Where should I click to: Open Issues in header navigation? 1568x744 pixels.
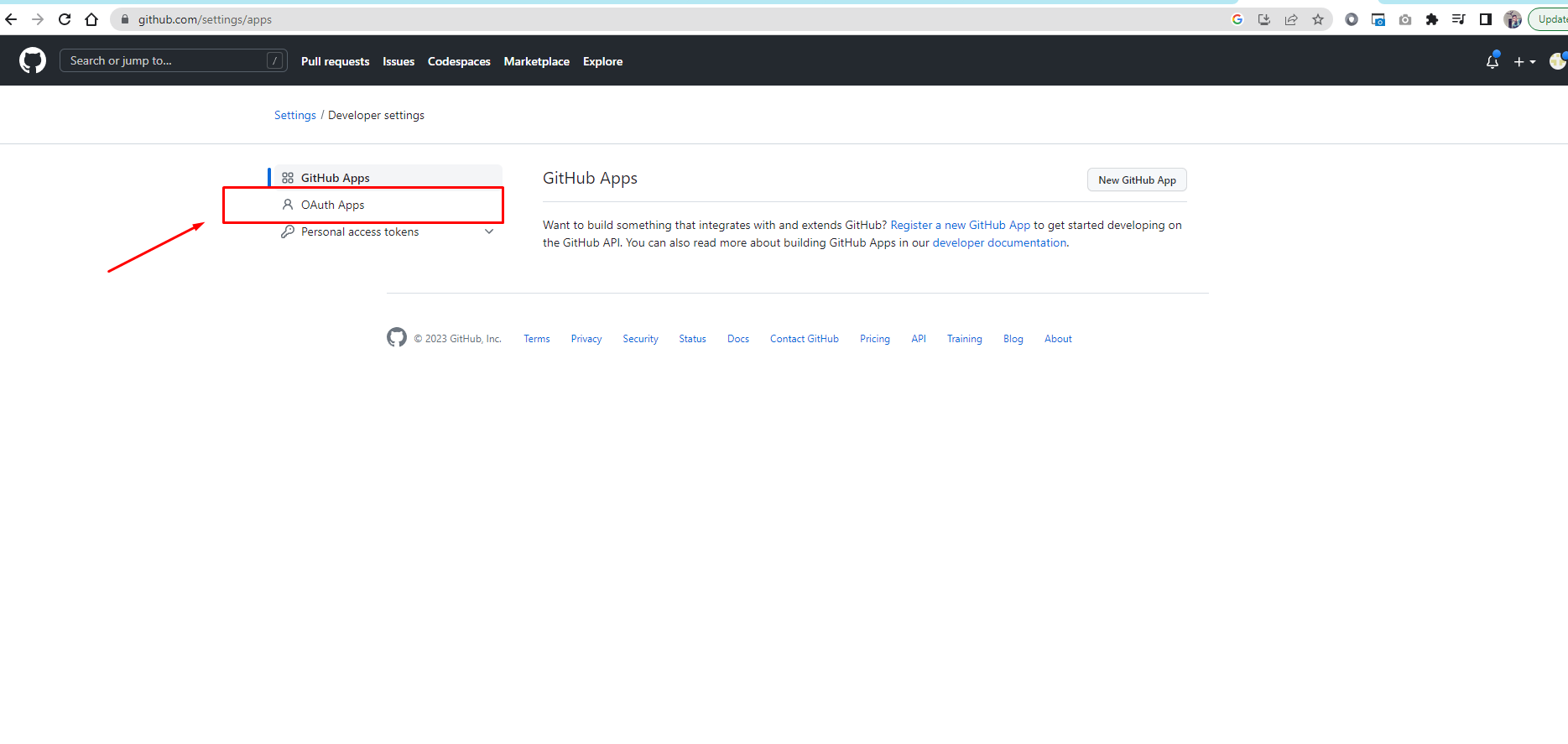(399, 61)
